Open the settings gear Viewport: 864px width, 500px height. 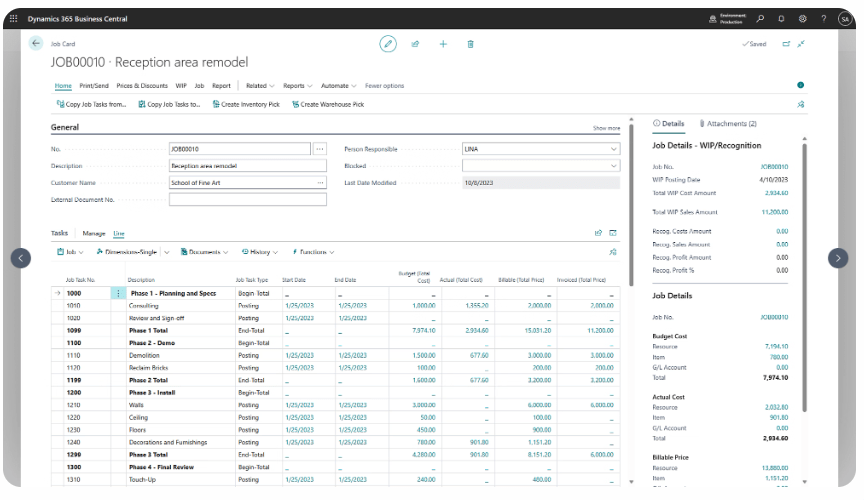(x=802, y=18)
